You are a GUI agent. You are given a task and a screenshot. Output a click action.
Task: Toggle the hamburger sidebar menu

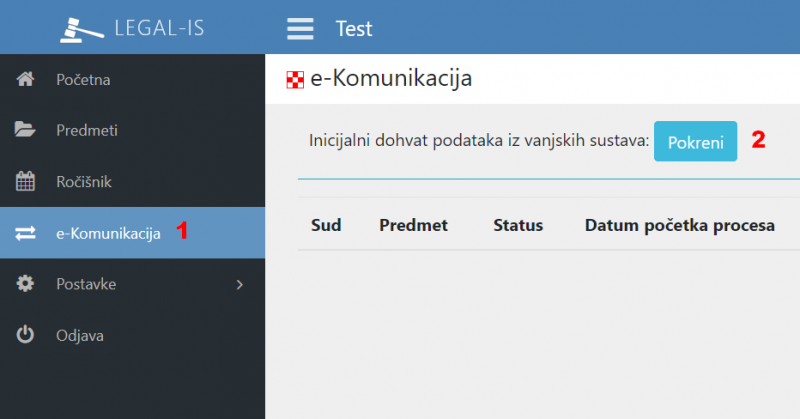click(300, 28)
